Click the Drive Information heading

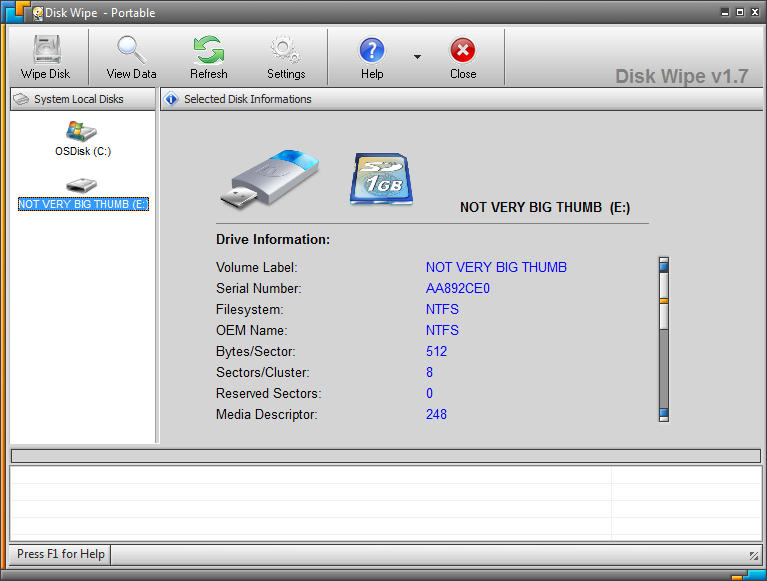tap(273, 240)
